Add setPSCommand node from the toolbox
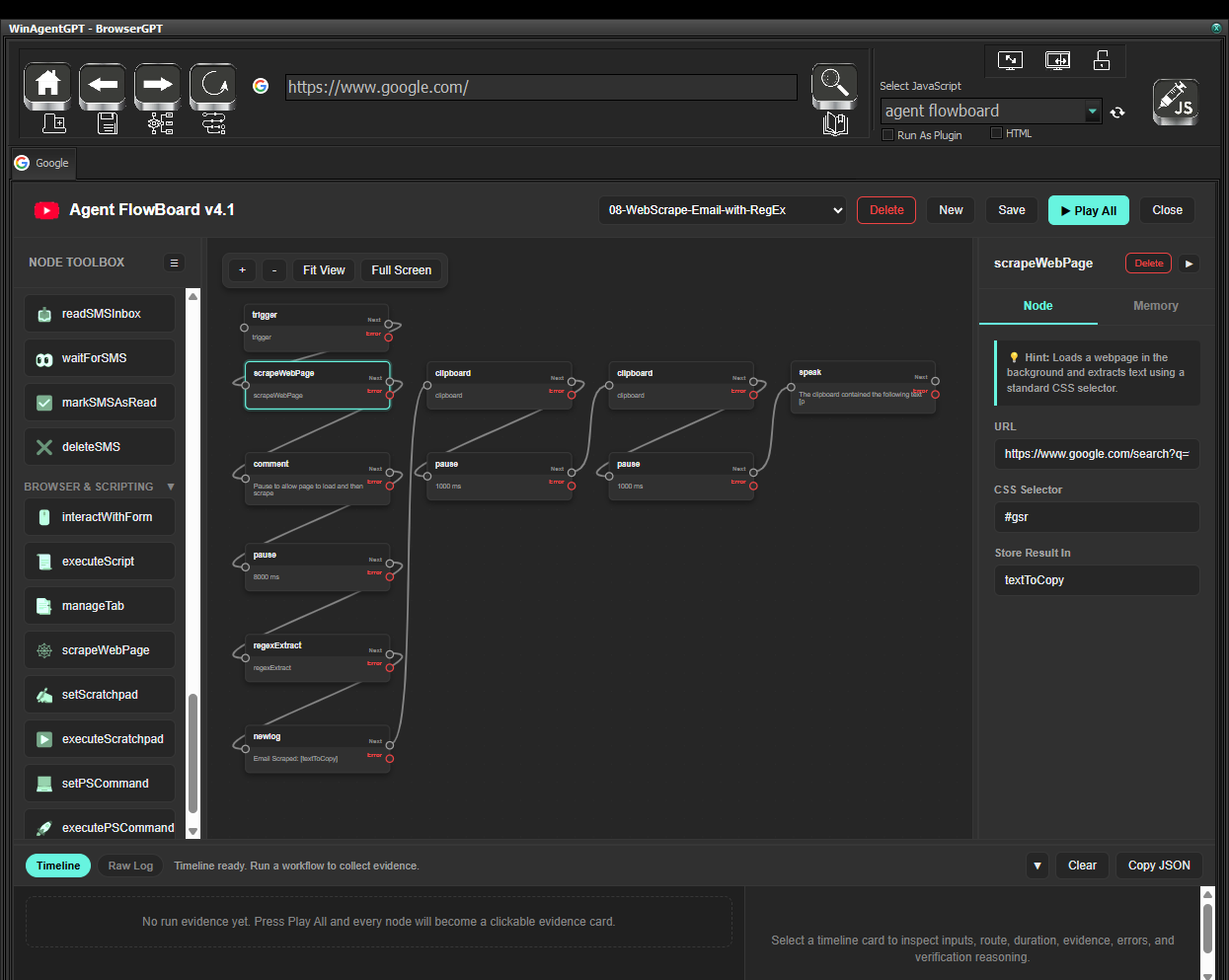 [x=100, y=784]
